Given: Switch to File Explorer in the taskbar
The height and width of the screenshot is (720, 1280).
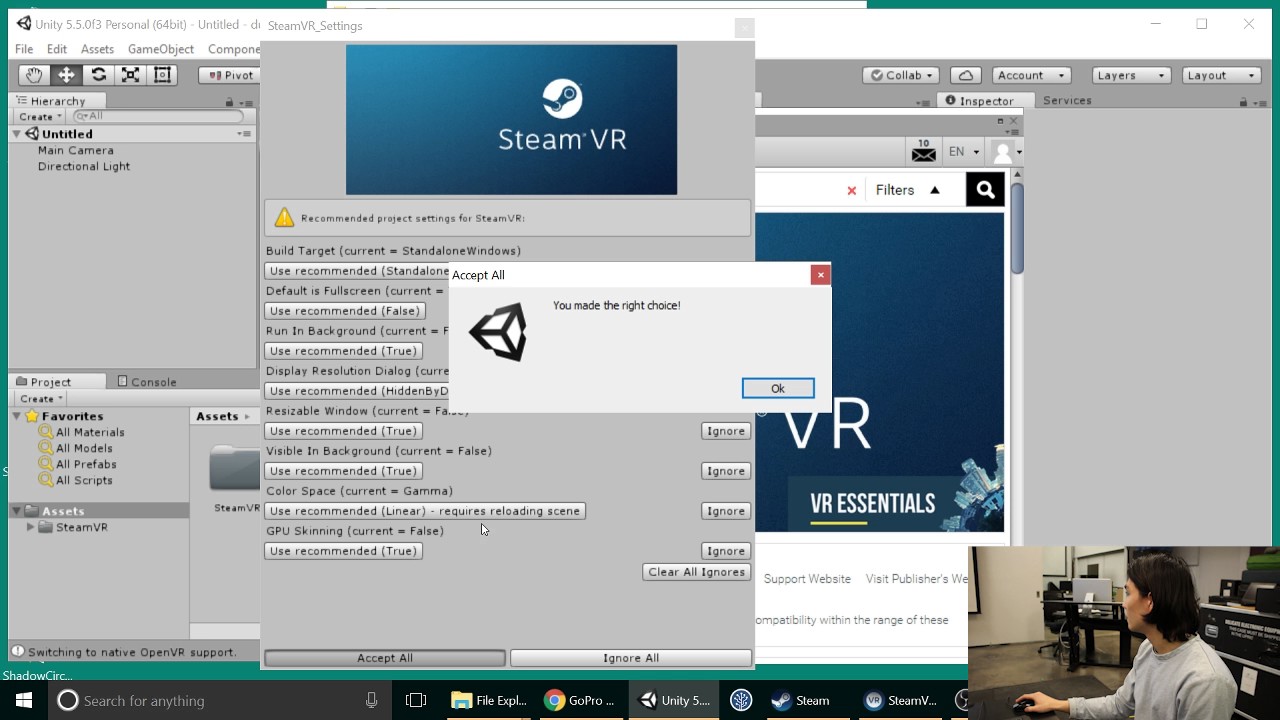Looking at the screenshot, I should (489, 700).
